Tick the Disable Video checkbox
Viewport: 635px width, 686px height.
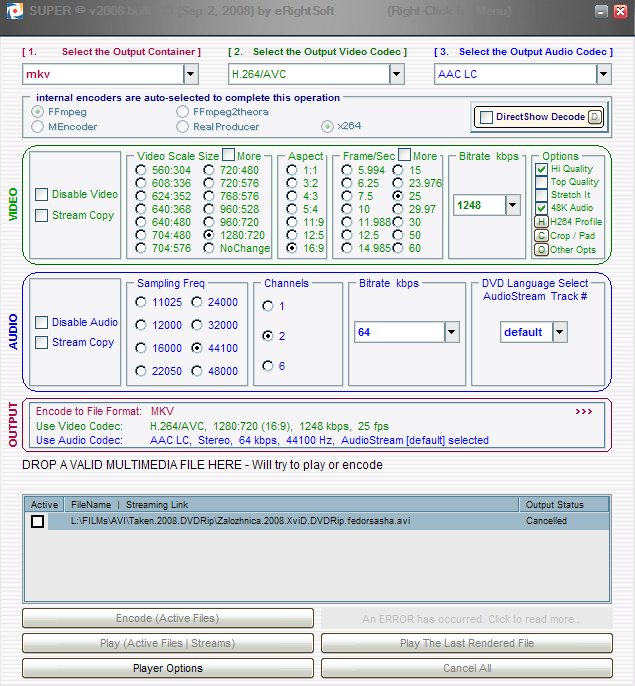tap(42, 194)
